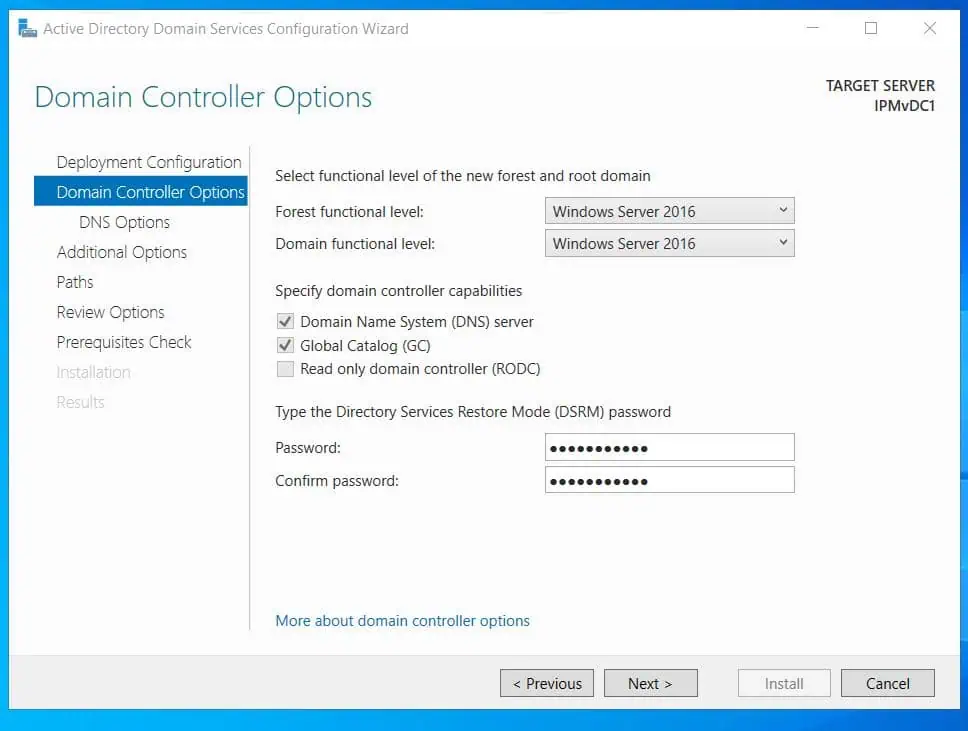This screenshot has width=968, height=731.
Task: Open the Paths step
Action: point(75,282)
